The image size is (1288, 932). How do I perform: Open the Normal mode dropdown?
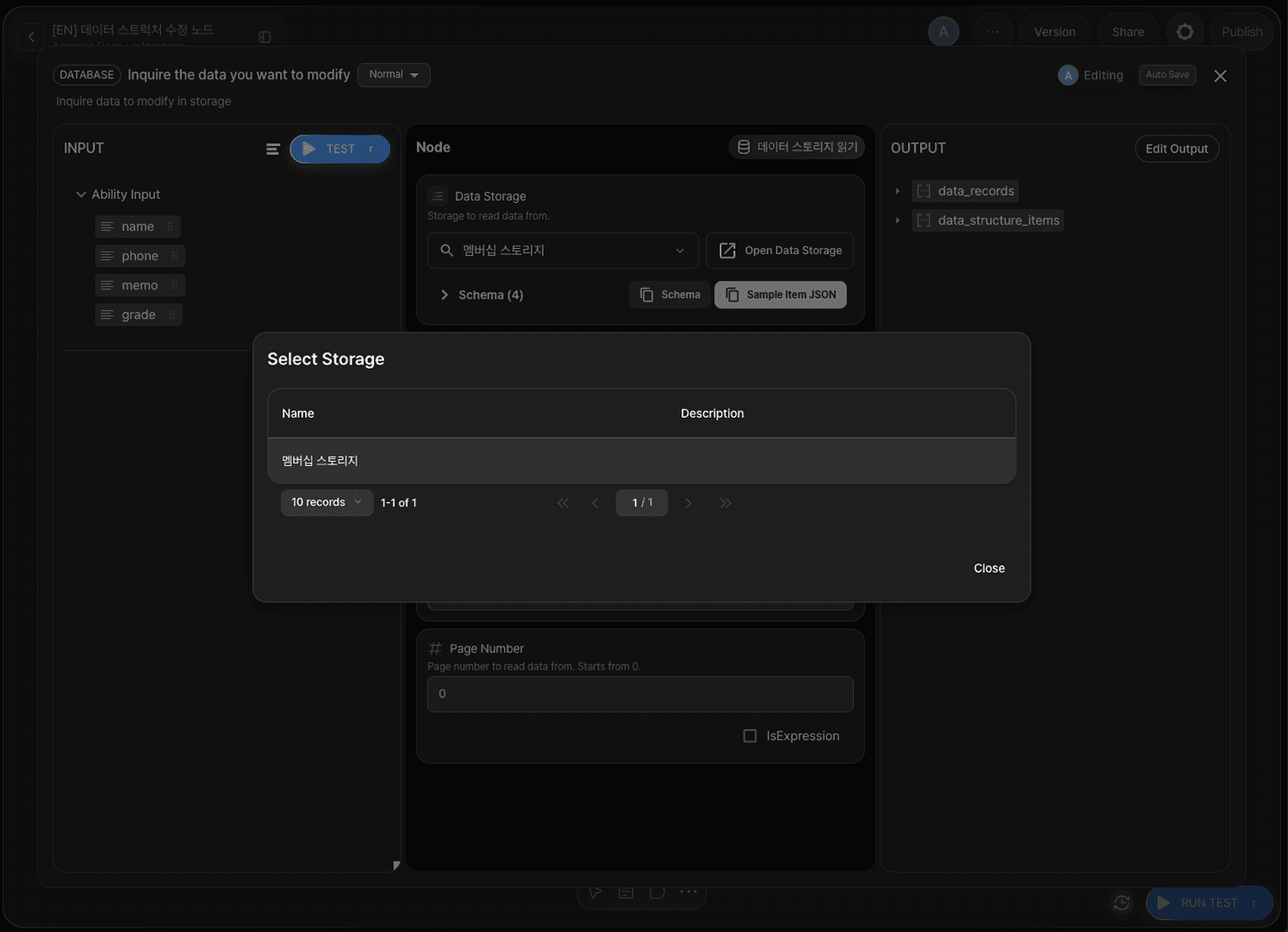click(394, 75)
